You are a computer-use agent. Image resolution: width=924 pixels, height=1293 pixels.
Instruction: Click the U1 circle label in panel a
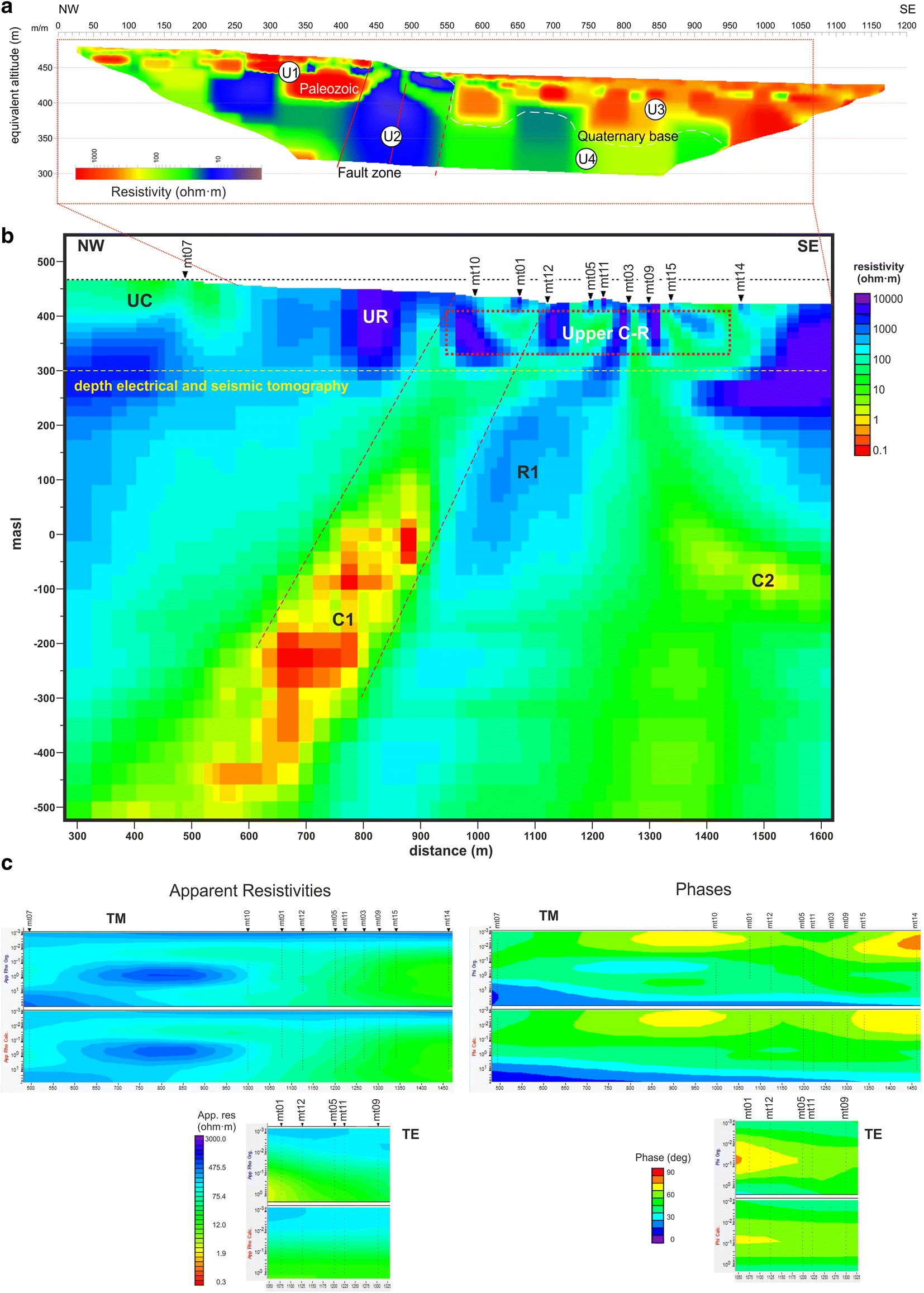[x=289, y=72]
